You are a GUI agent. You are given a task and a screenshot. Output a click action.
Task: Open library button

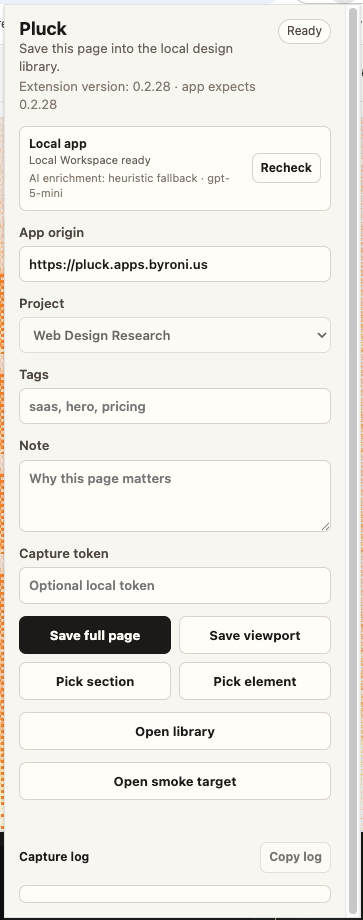pyautogui.click(x=175, y=731)
